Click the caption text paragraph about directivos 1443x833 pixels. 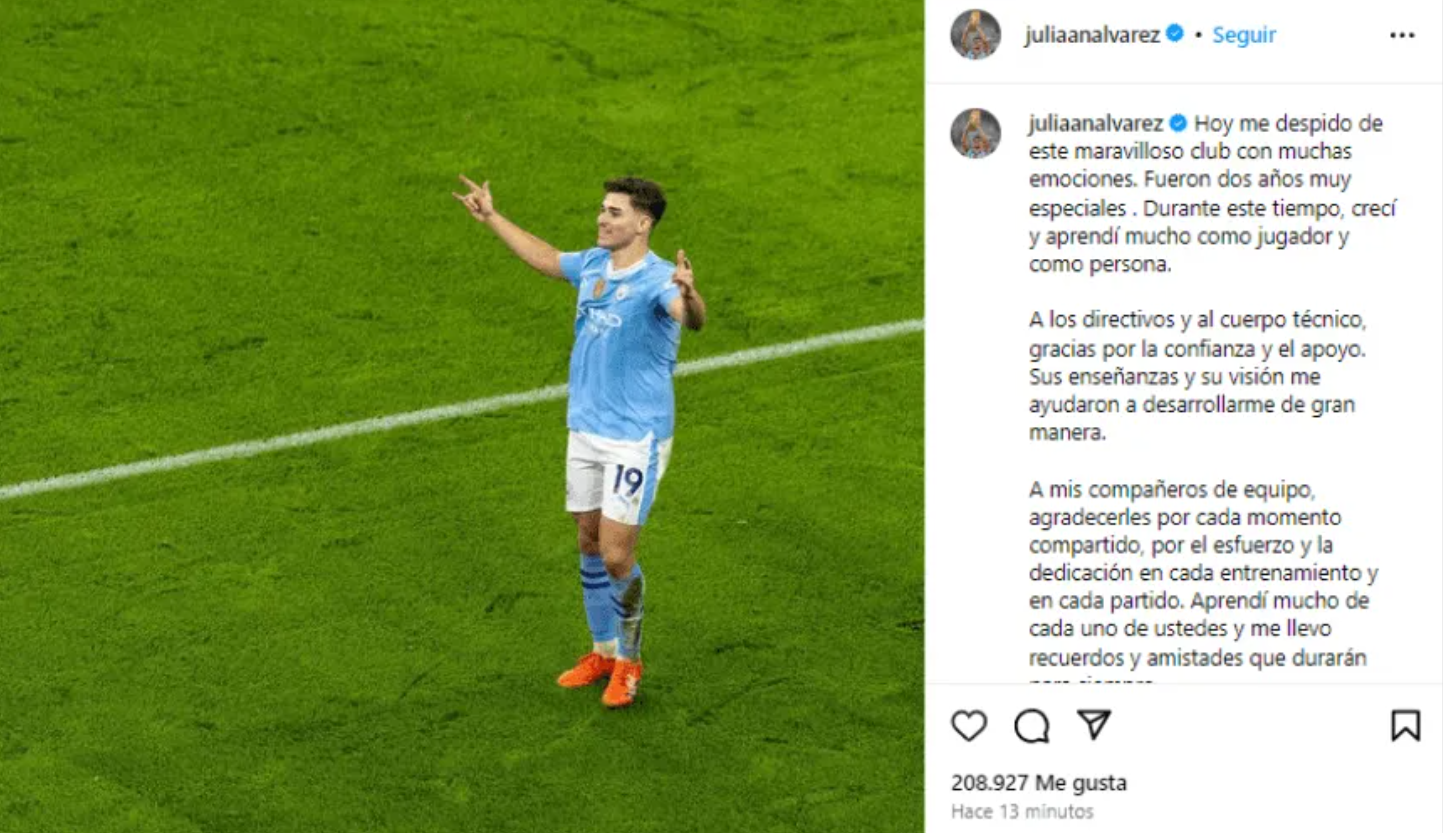1197,379
